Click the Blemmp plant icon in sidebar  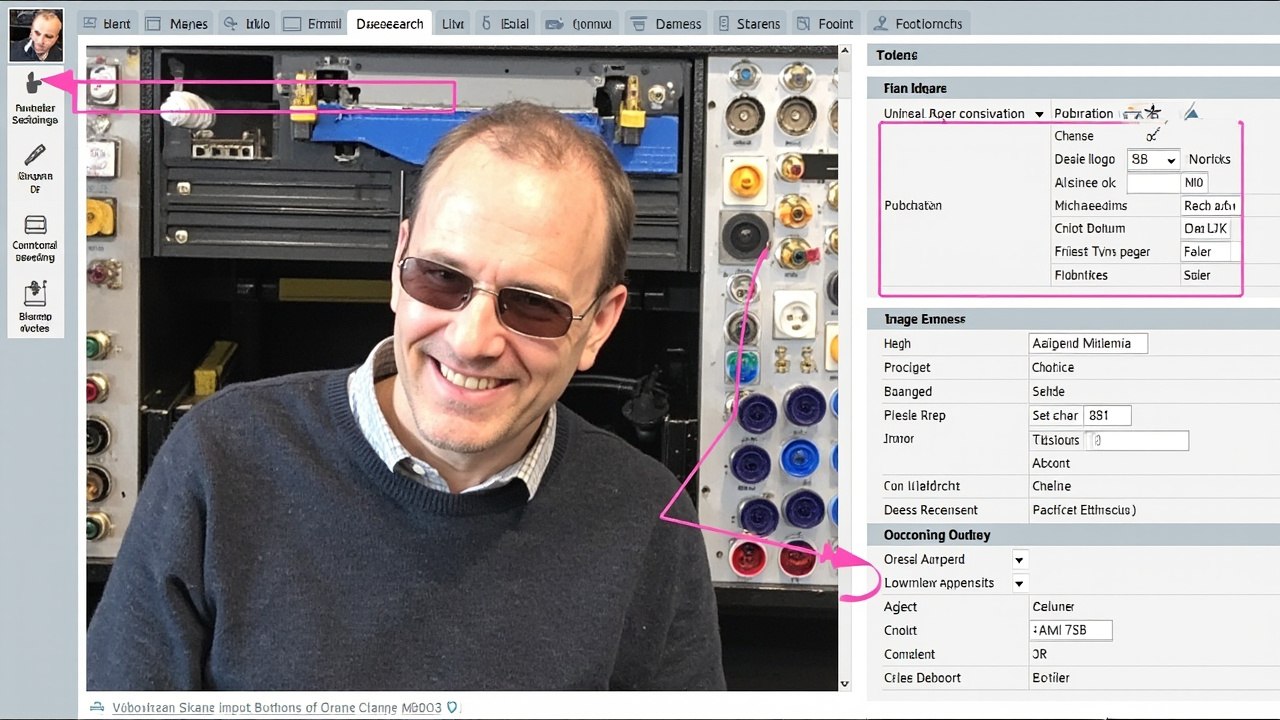pos(35,293)
